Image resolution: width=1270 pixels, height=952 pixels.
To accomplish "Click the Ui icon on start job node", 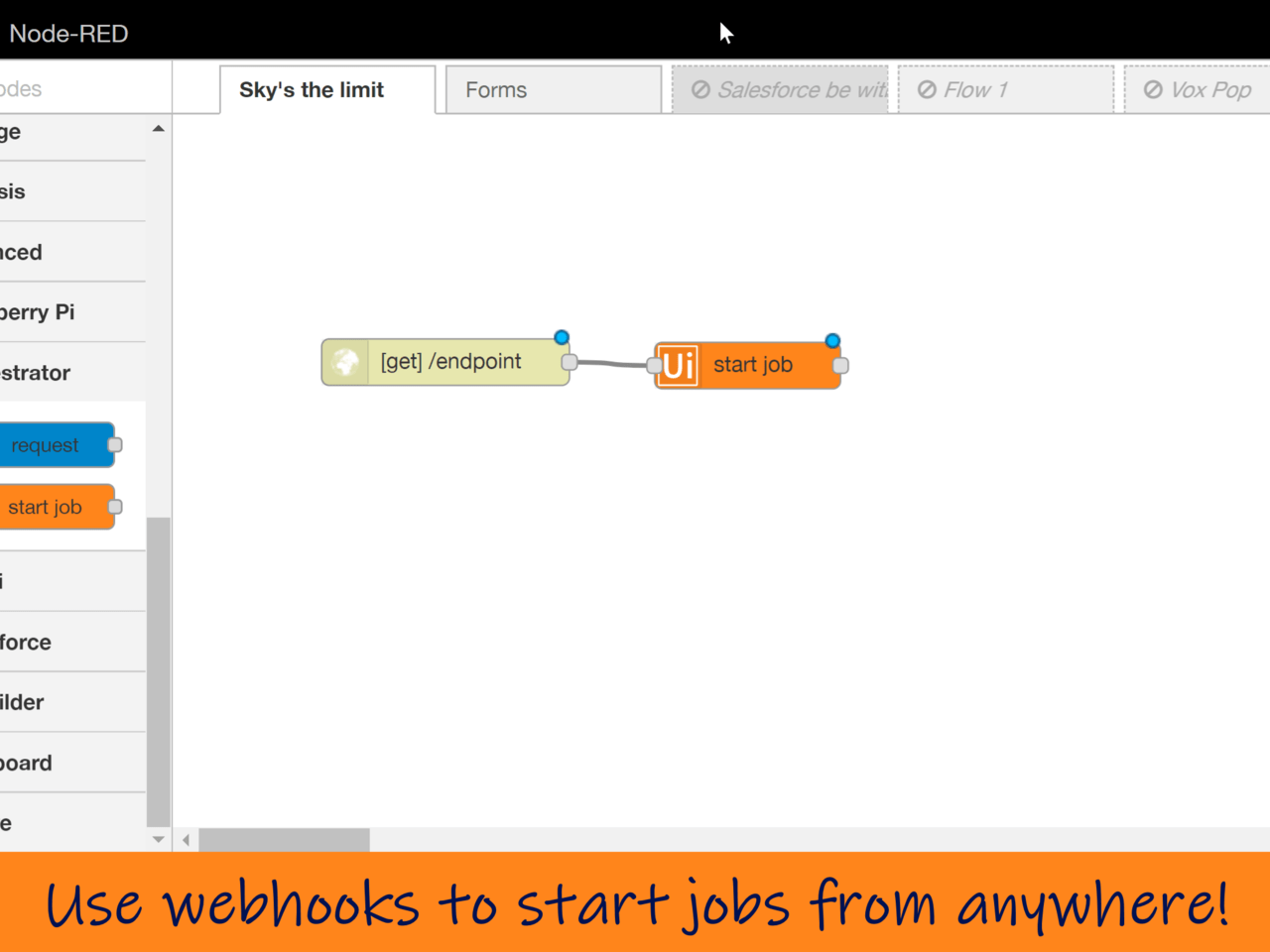I will tap(679, 366).
